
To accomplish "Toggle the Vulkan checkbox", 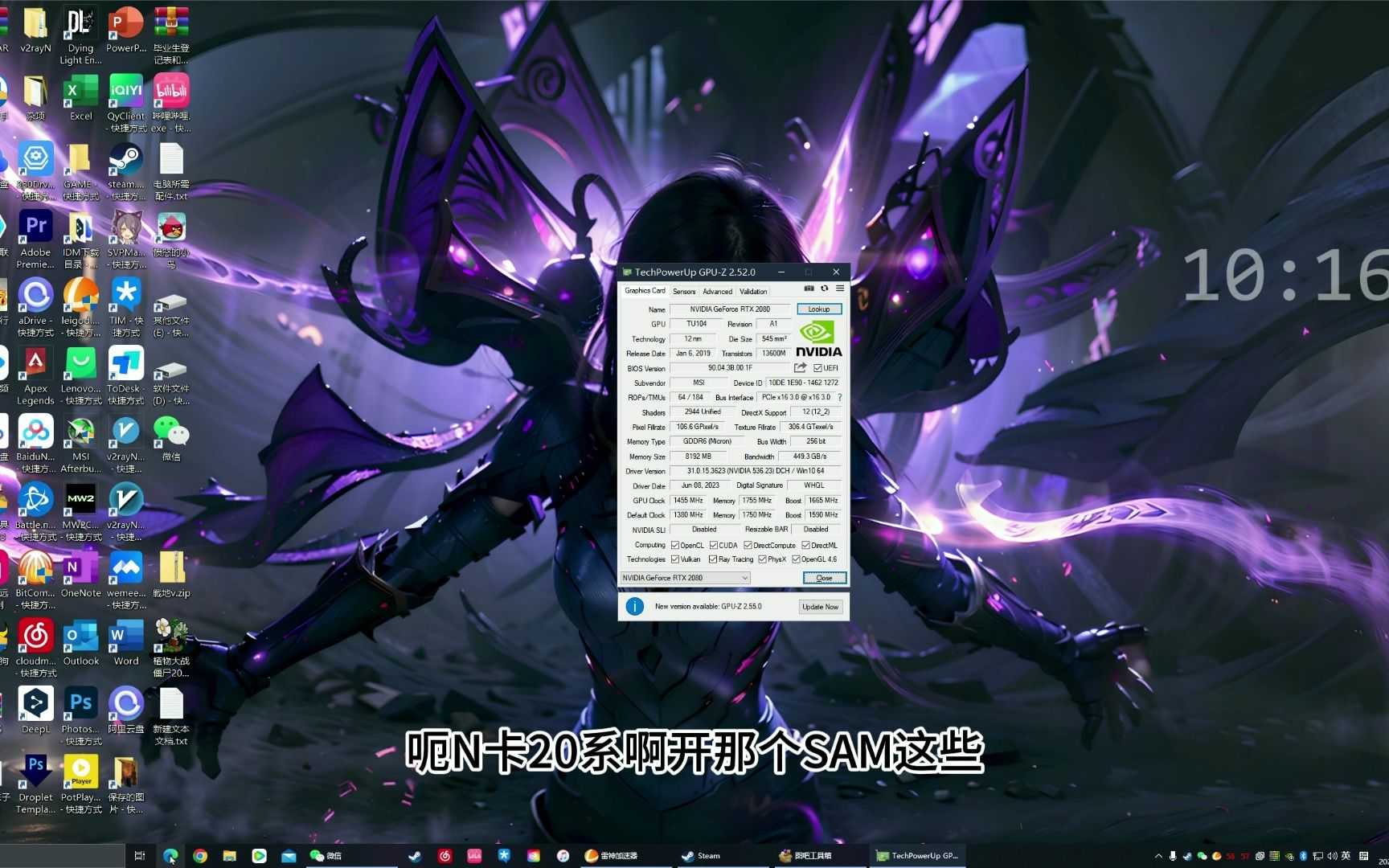I will pos(675,559).
